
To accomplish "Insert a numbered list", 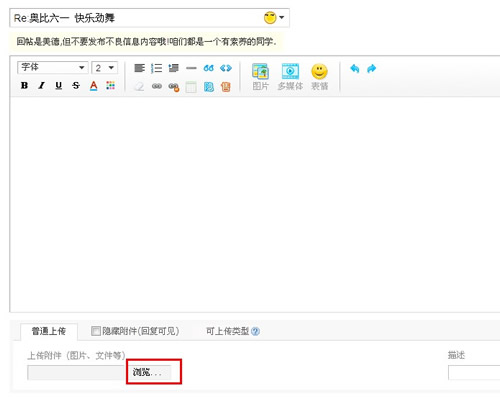I will [156, 68].
